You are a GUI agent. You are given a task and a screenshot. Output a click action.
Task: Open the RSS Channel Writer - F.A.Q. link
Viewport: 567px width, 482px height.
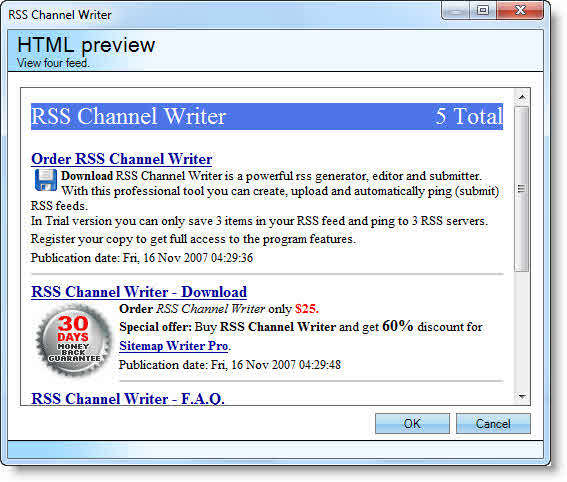click(x=128, y=398)
